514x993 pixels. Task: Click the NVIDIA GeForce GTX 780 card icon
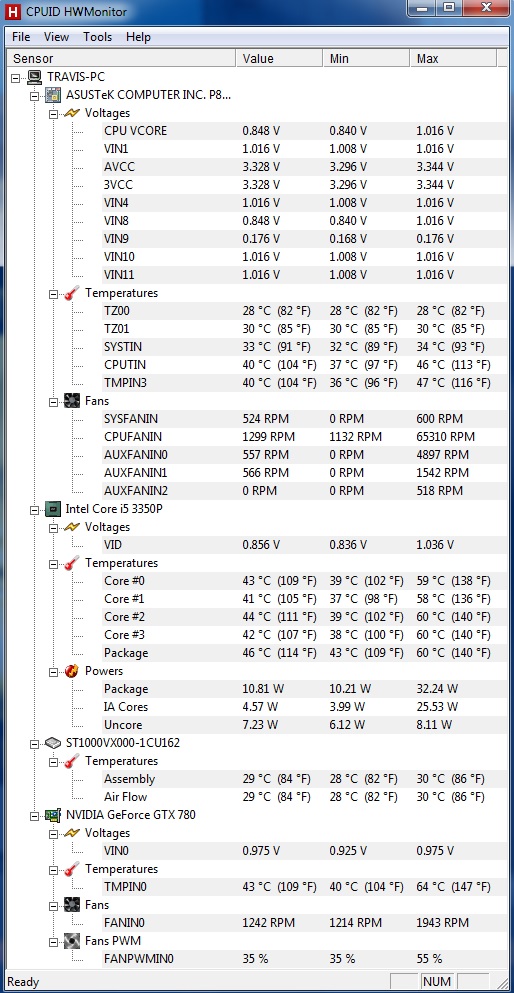(x=53, y=815)
